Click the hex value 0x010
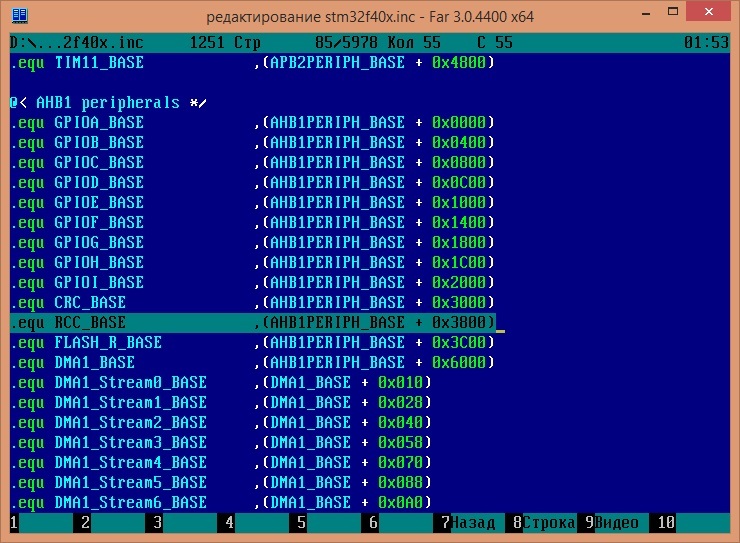This screenshot has width=740, height=543. click(x=400, y=383)
